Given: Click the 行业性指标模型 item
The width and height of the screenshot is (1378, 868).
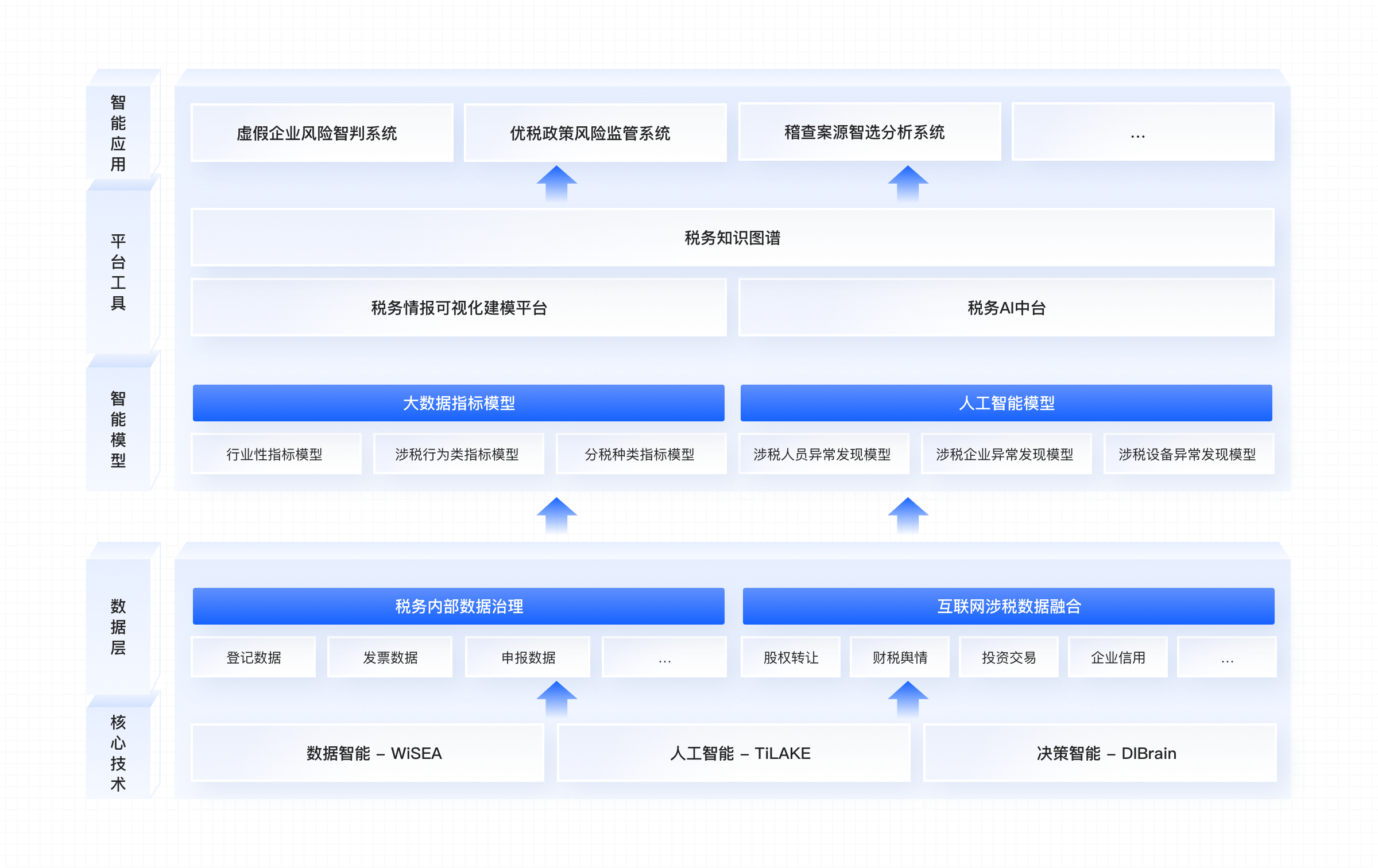Looking at the screenshot, I should 276,454.
